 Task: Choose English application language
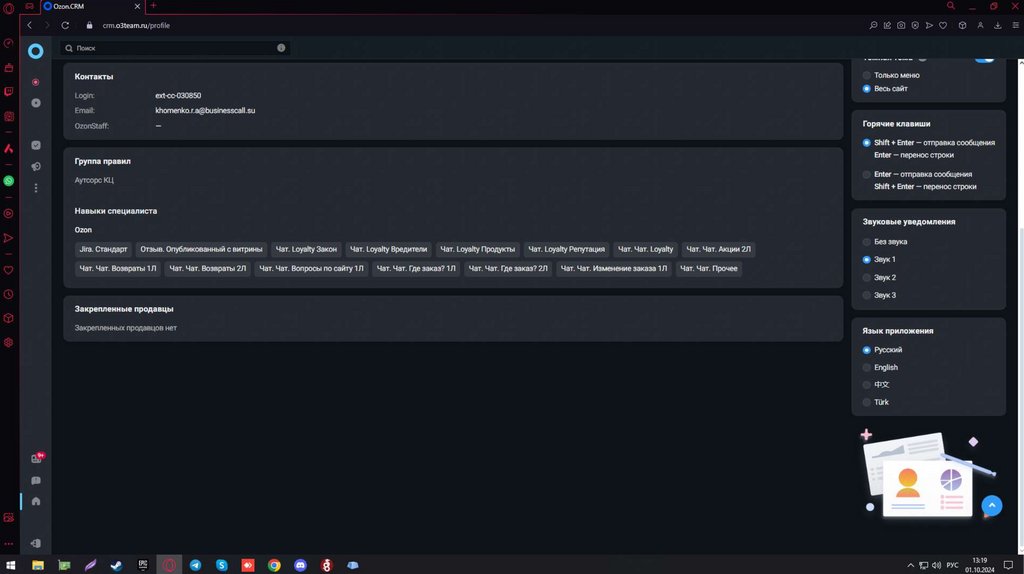click(880, 368)
